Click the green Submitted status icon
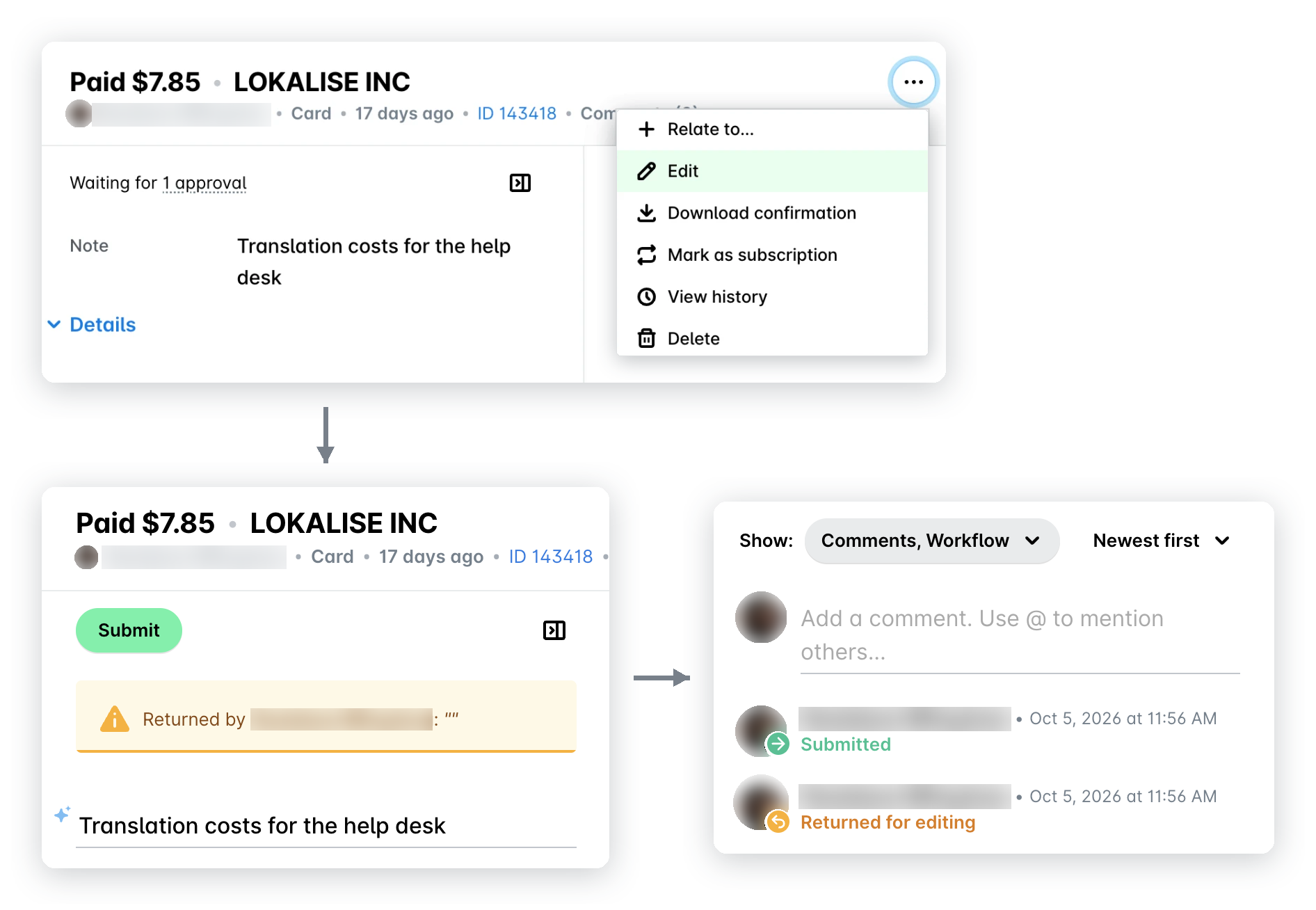1316x910 pixels. pyautogui.click(x=778, y=744)
